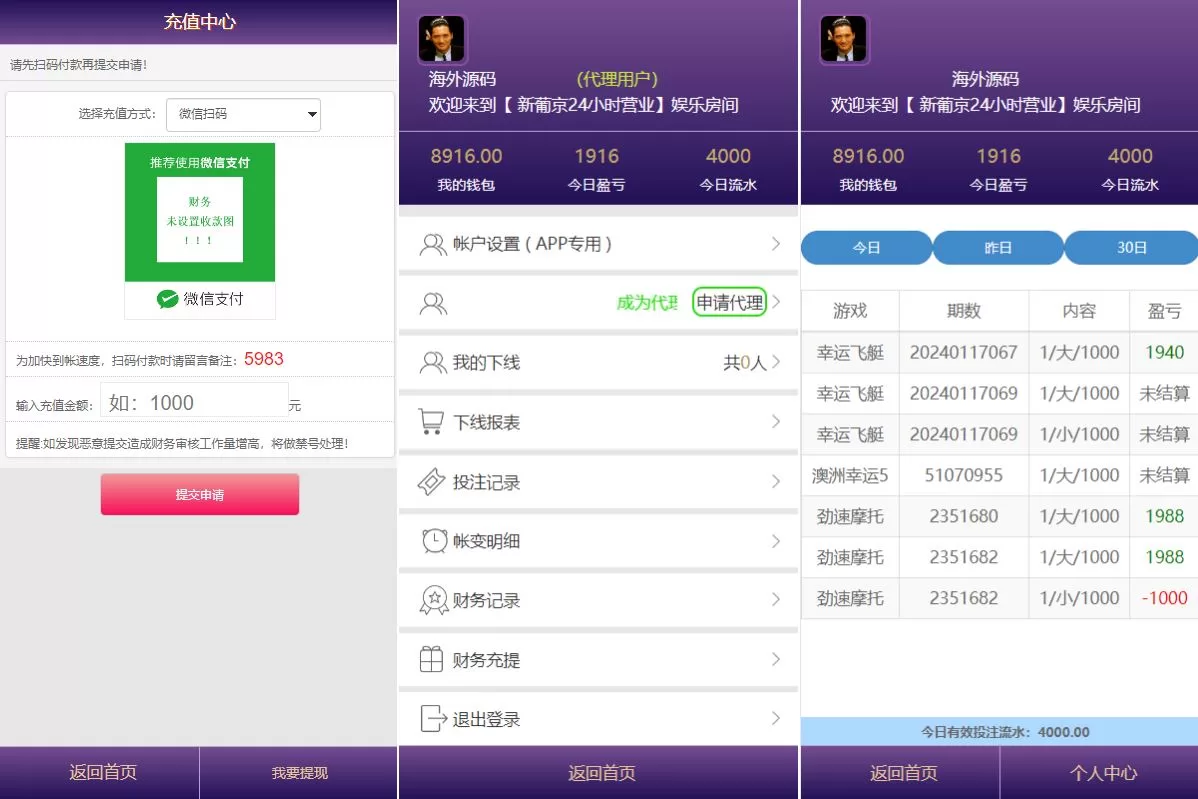
Task: Expand the 财务记录 row chevron
Action: click(776, 600)
